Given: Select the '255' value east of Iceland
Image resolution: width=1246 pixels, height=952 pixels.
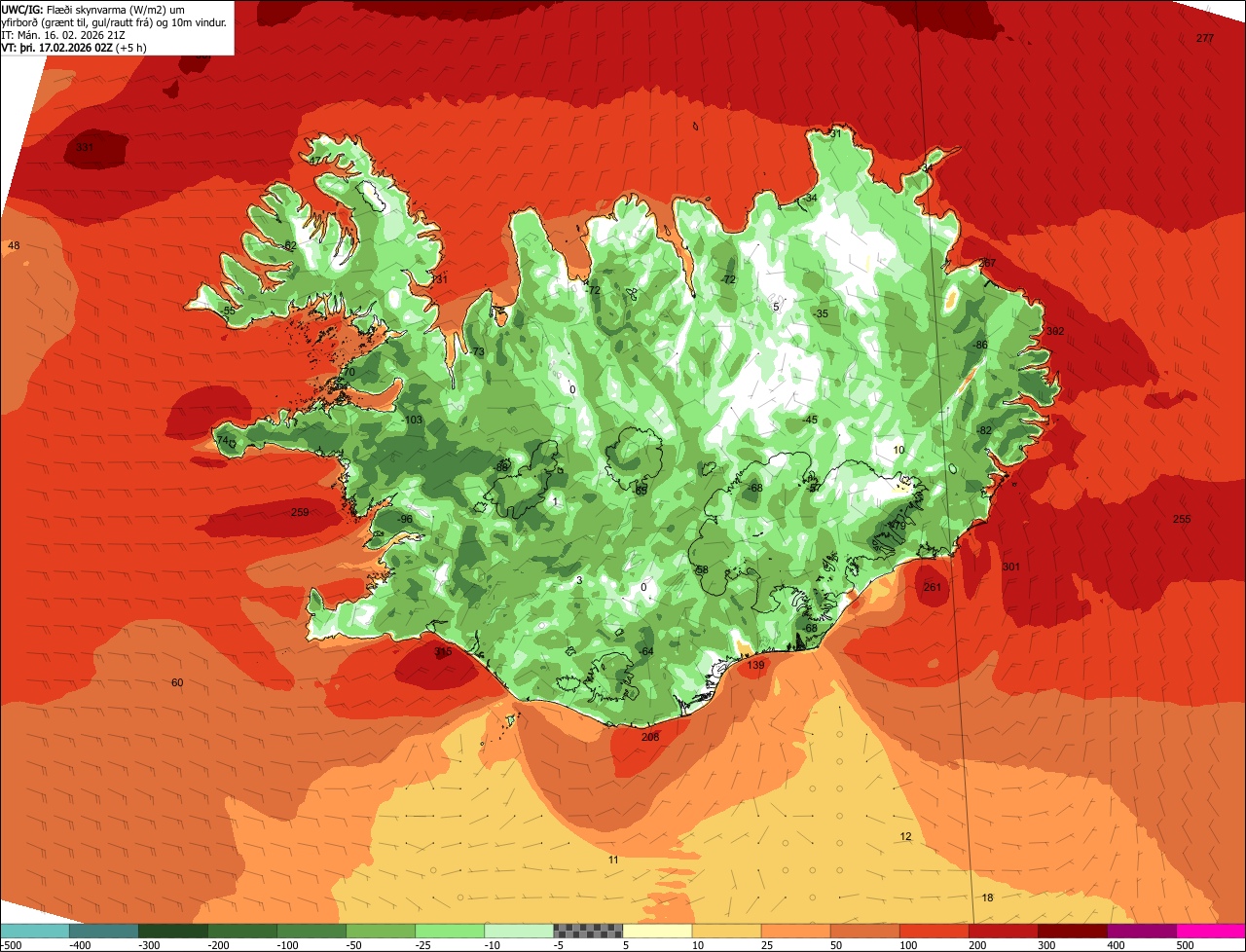Looking at the screenshot, I should click(1182, 519).
